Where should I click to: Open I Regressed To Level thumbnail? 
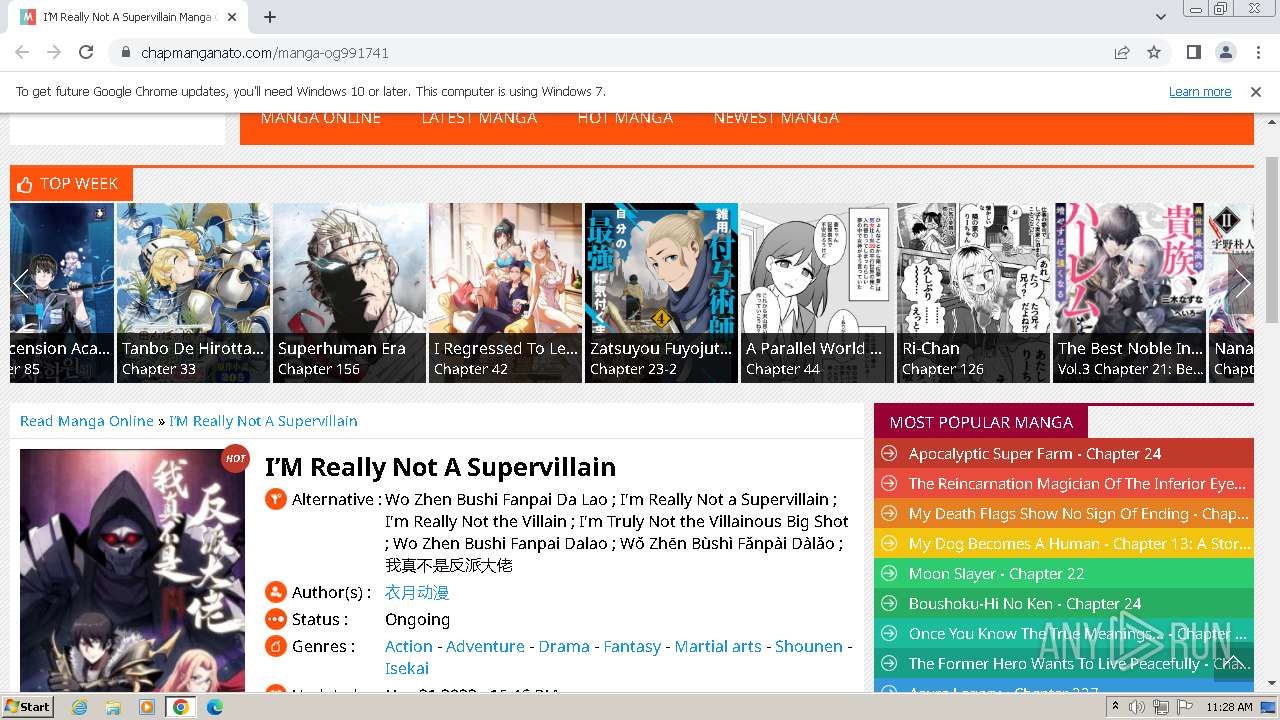click(505, 292)
